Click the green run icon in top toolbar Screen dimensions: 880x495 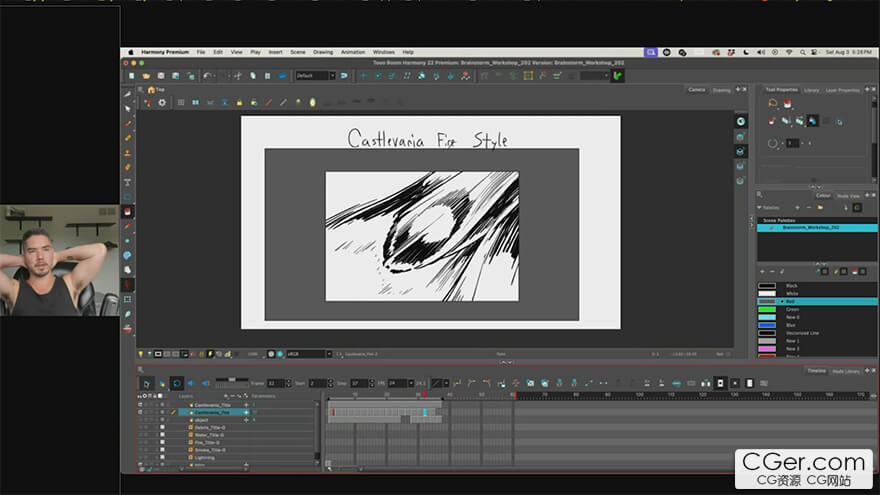[618, 76]
